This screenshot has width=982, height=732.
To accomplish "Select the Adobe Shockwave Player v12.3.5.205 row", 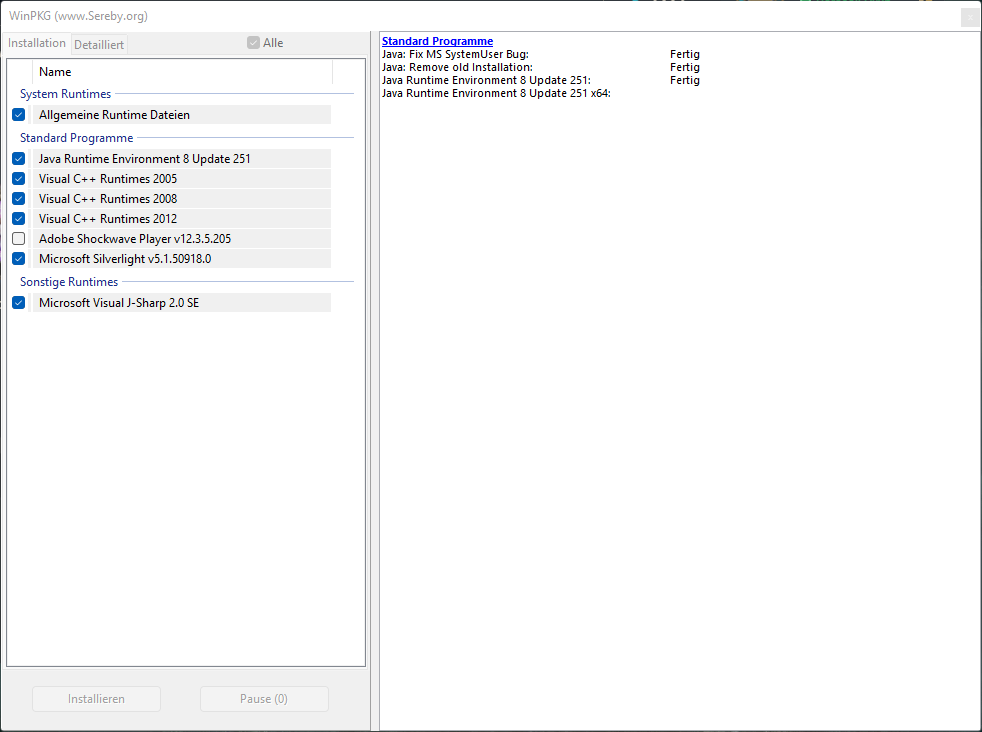I will pyautogui.click(x=182, y=239).
